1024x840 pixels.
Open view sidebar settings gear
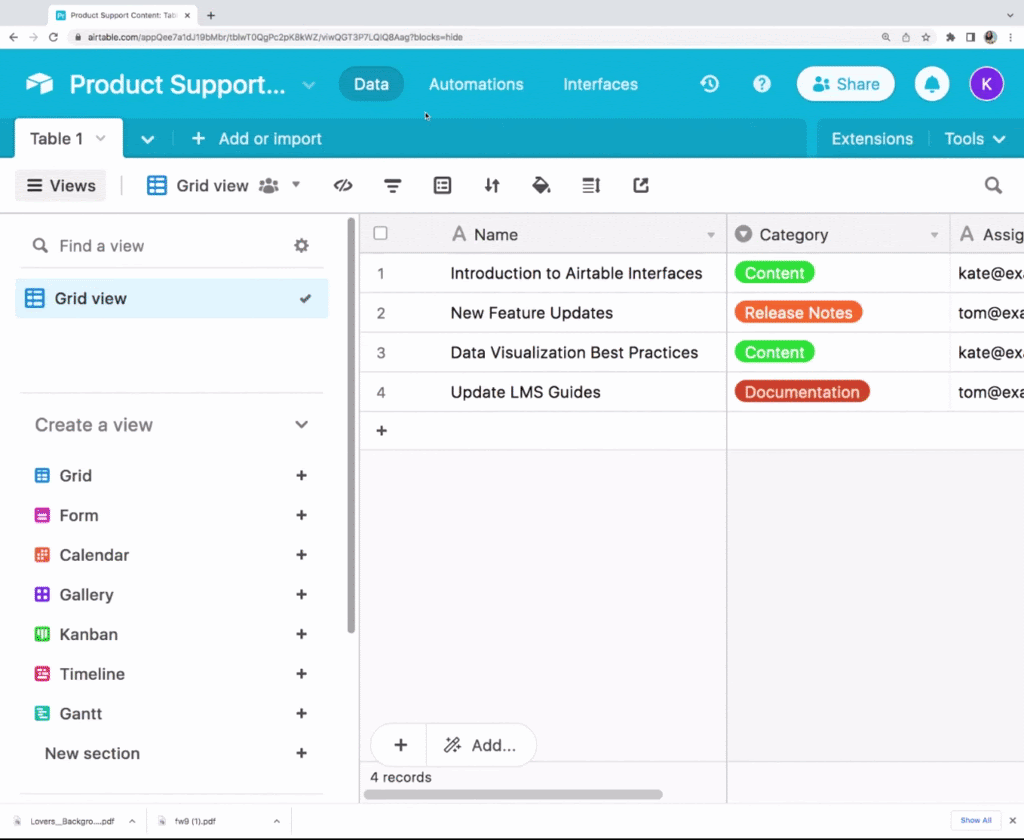point(301,246)
